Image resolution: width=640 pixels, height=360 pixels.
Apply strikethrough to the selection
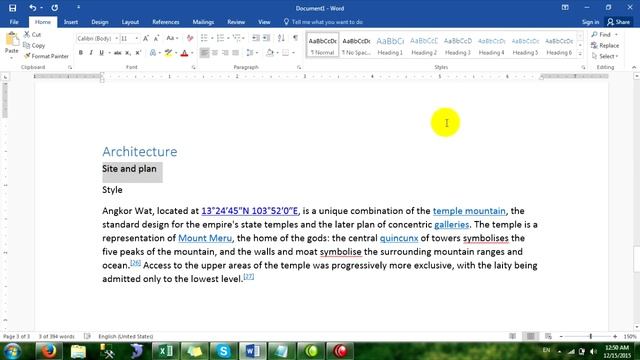(x=118, y=53)
